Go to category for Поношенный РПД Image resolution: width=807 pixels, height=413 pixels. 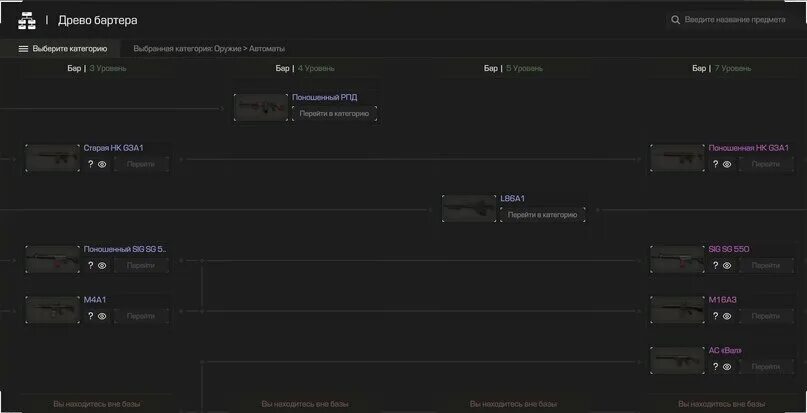coord(335,114)
